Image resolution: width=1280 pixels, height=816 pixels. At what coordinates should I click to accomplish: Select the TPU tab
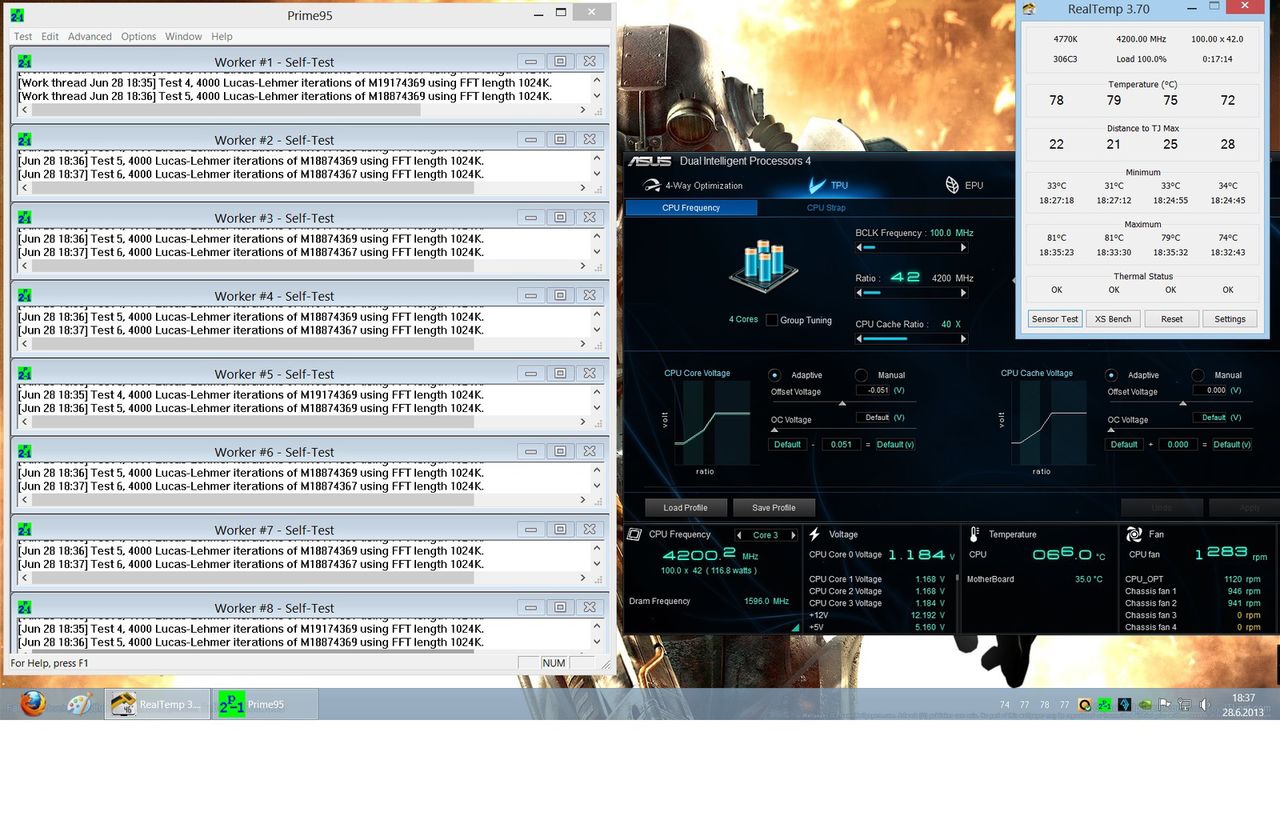pos(828,185)
